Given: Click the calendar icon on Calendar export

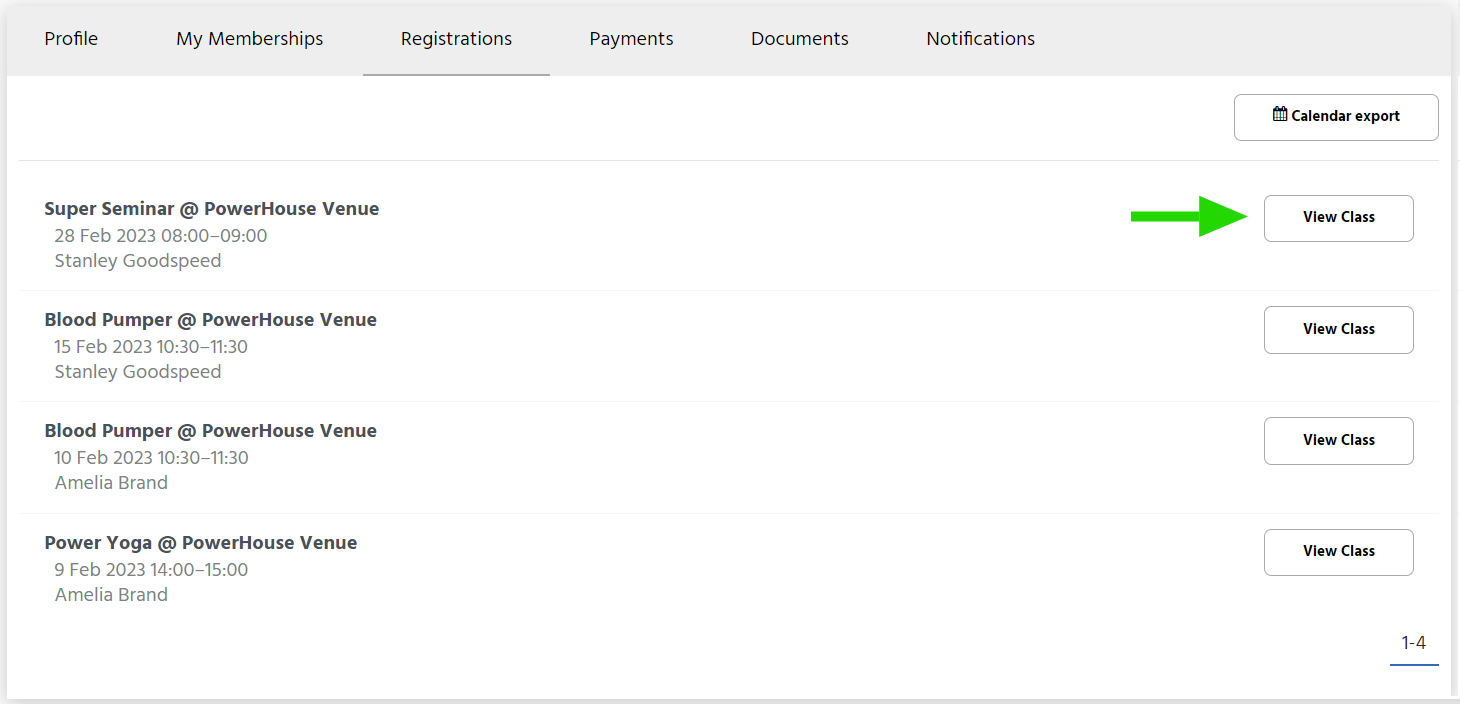Looking at the screenshot, I should pos(1280,115).
